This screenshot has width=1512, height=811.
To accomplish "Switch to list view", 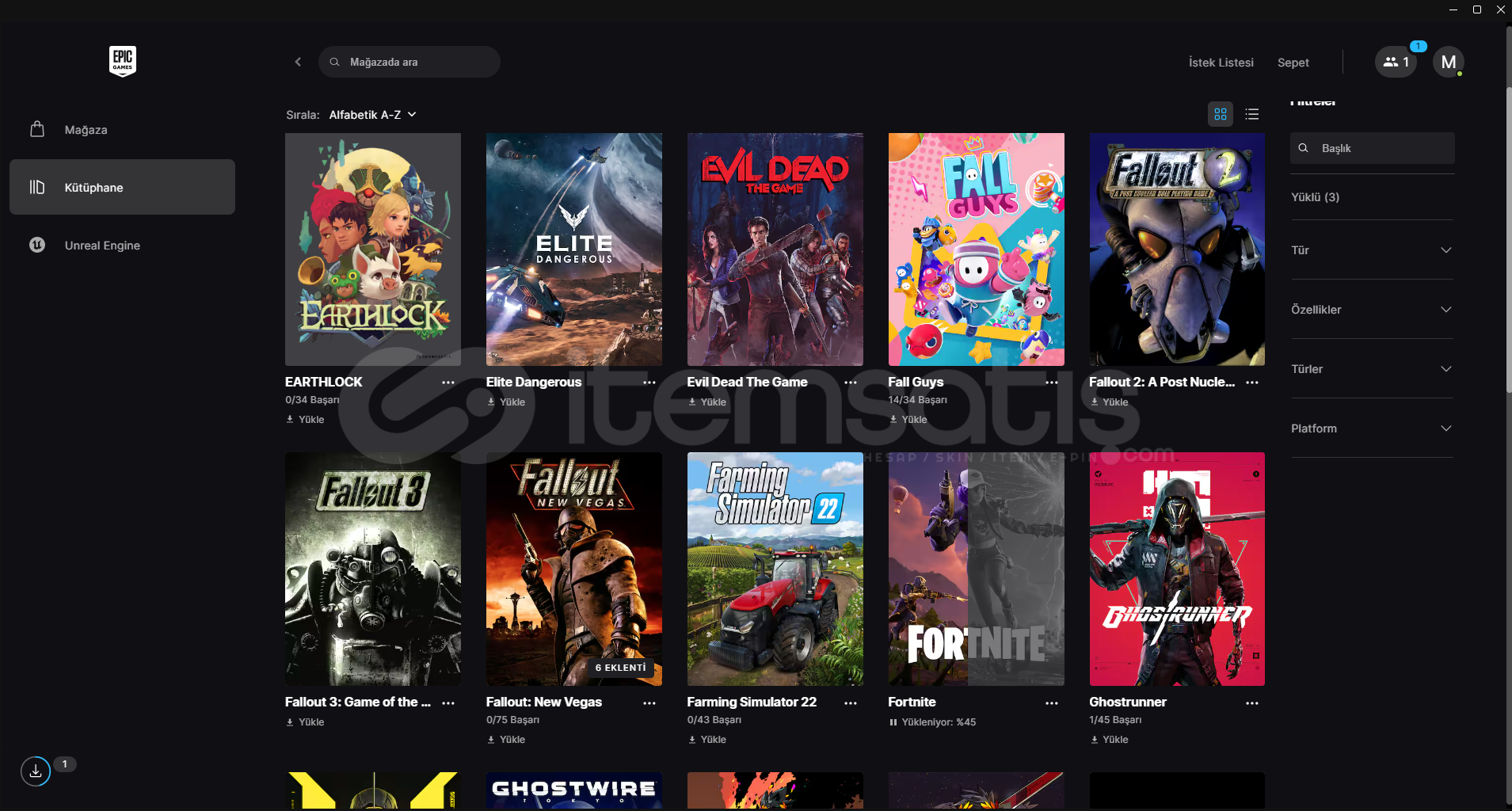I will pyautogui.click(x=1251, y=114).
